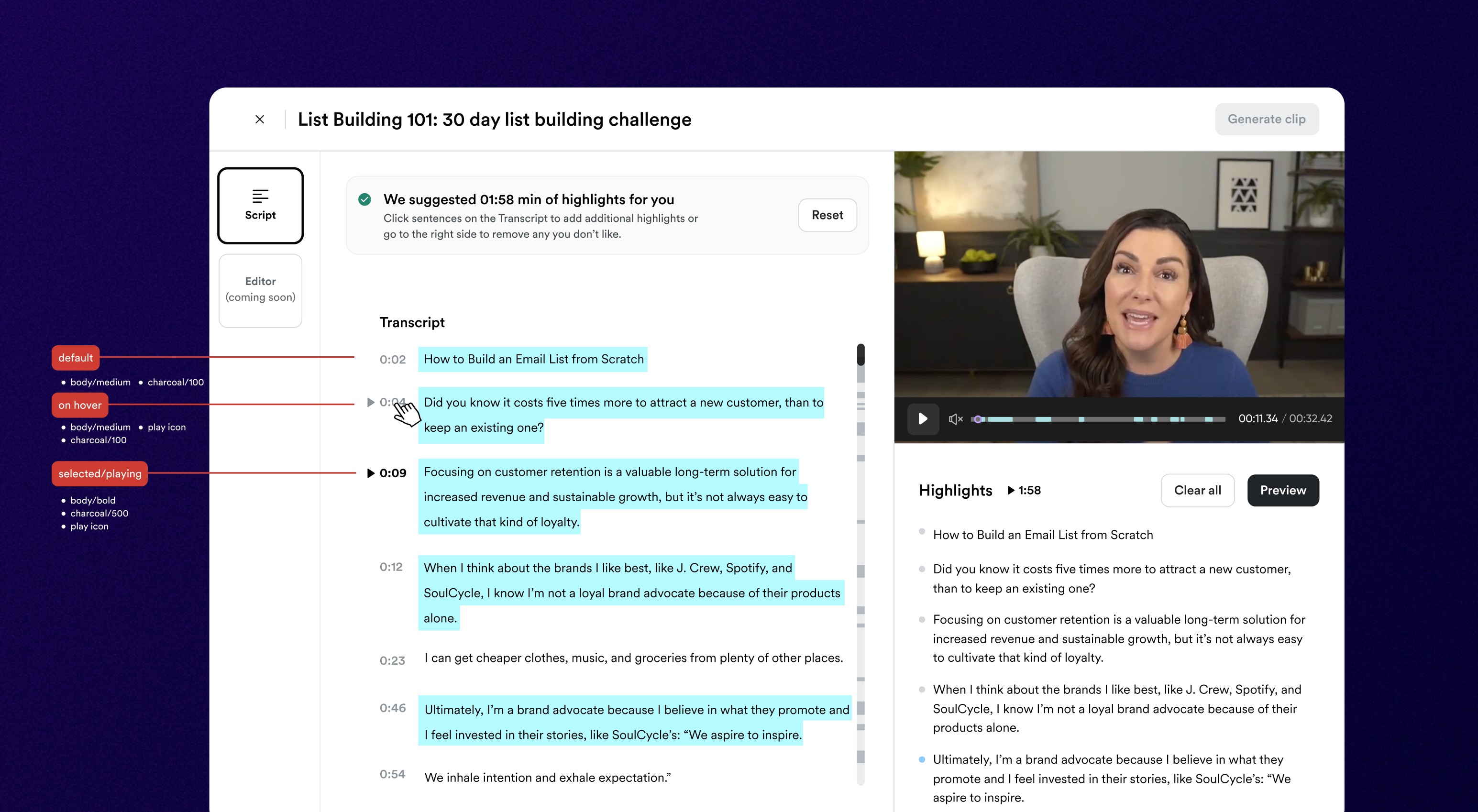Click the green checkmark suggestion icon
The width and height of the screenshot is (1478, 812).
coord(364,199)
